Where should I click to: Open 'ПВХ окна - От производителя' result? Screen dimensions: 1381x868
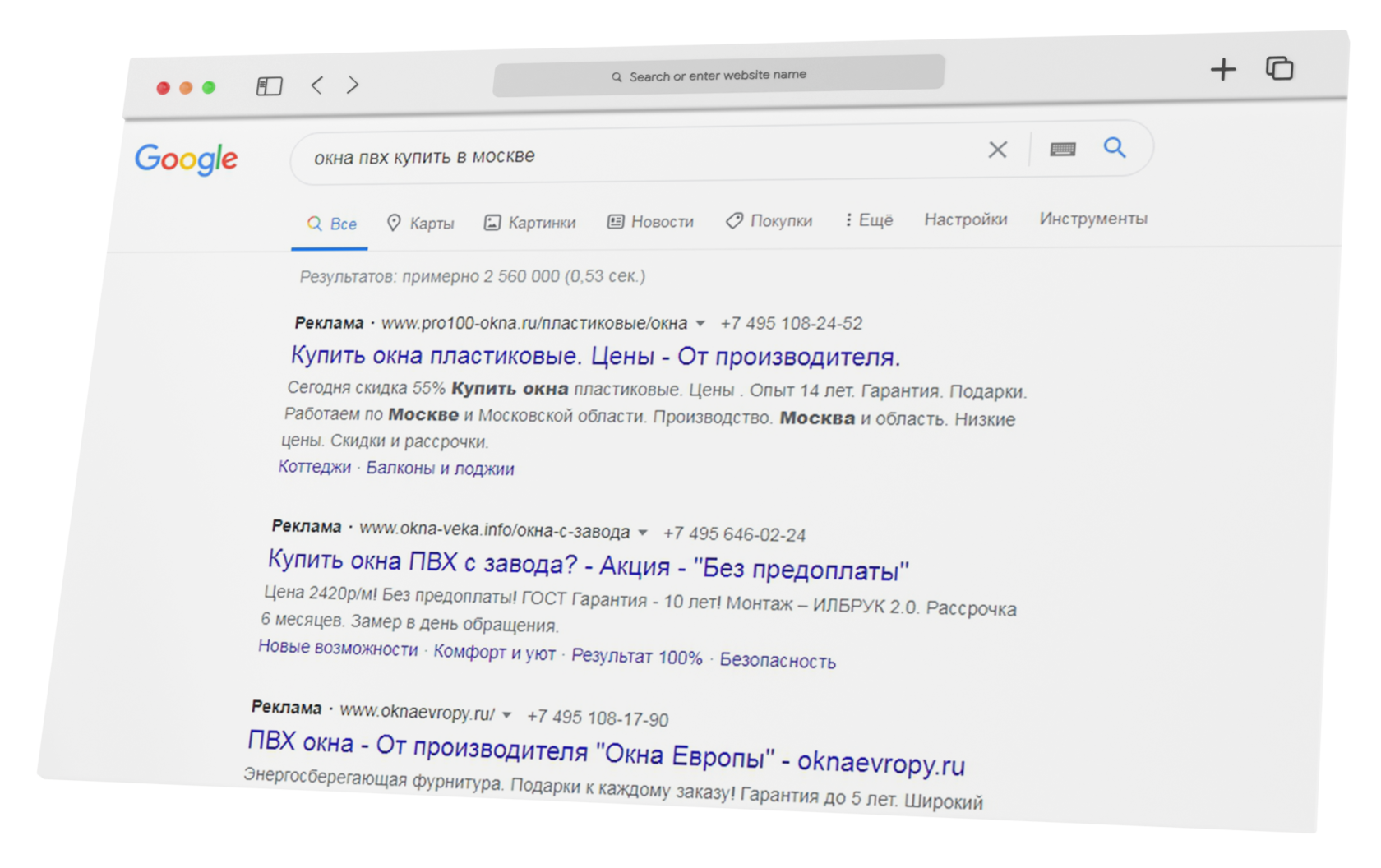pos(606,752)
